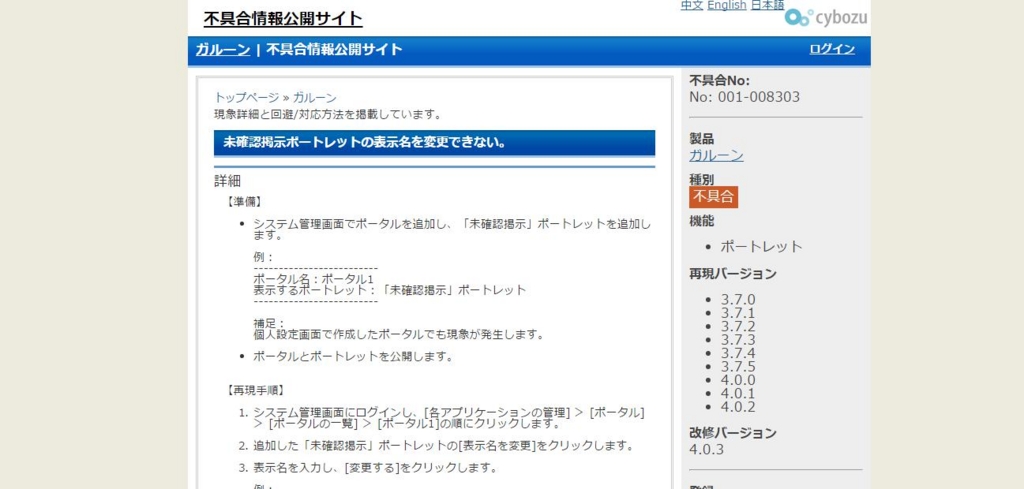This screenshot has height=489, width=1024.
Task: Open ガルーン product link in sidebar
Action: click(716, 155)
